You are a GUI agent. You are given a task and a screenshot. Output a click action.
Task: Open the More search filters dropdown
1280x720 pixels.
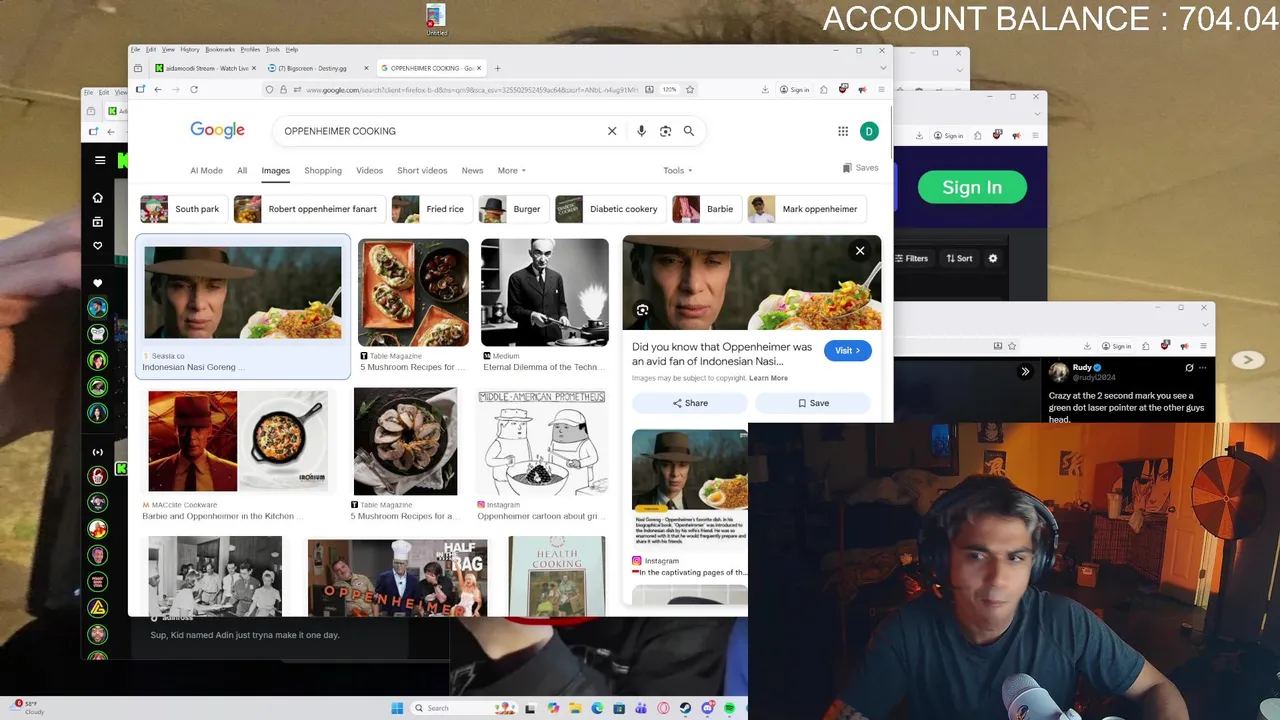512,171
